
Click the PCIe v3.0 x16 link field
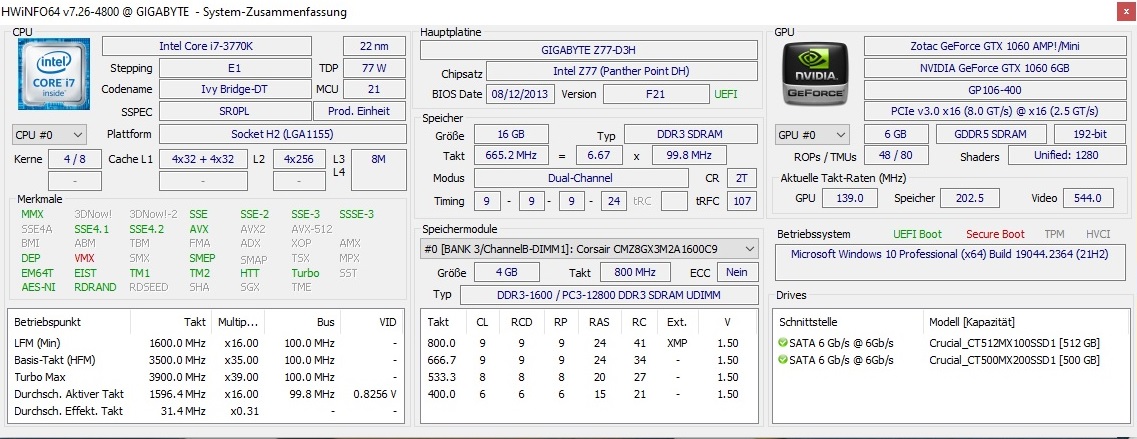(x=995, y=112)
